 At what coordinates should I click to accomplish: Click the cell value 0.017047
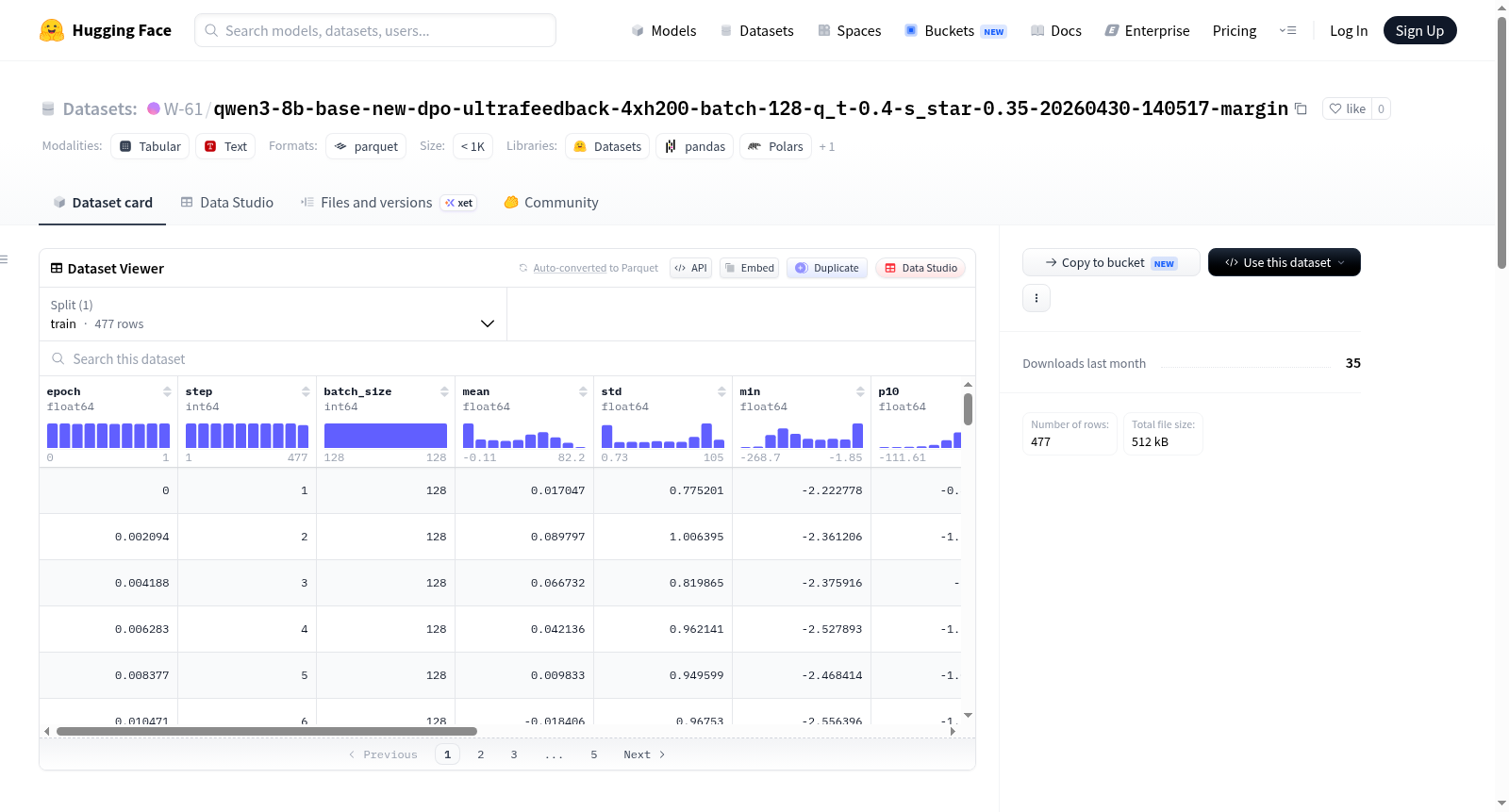[557, 490]
